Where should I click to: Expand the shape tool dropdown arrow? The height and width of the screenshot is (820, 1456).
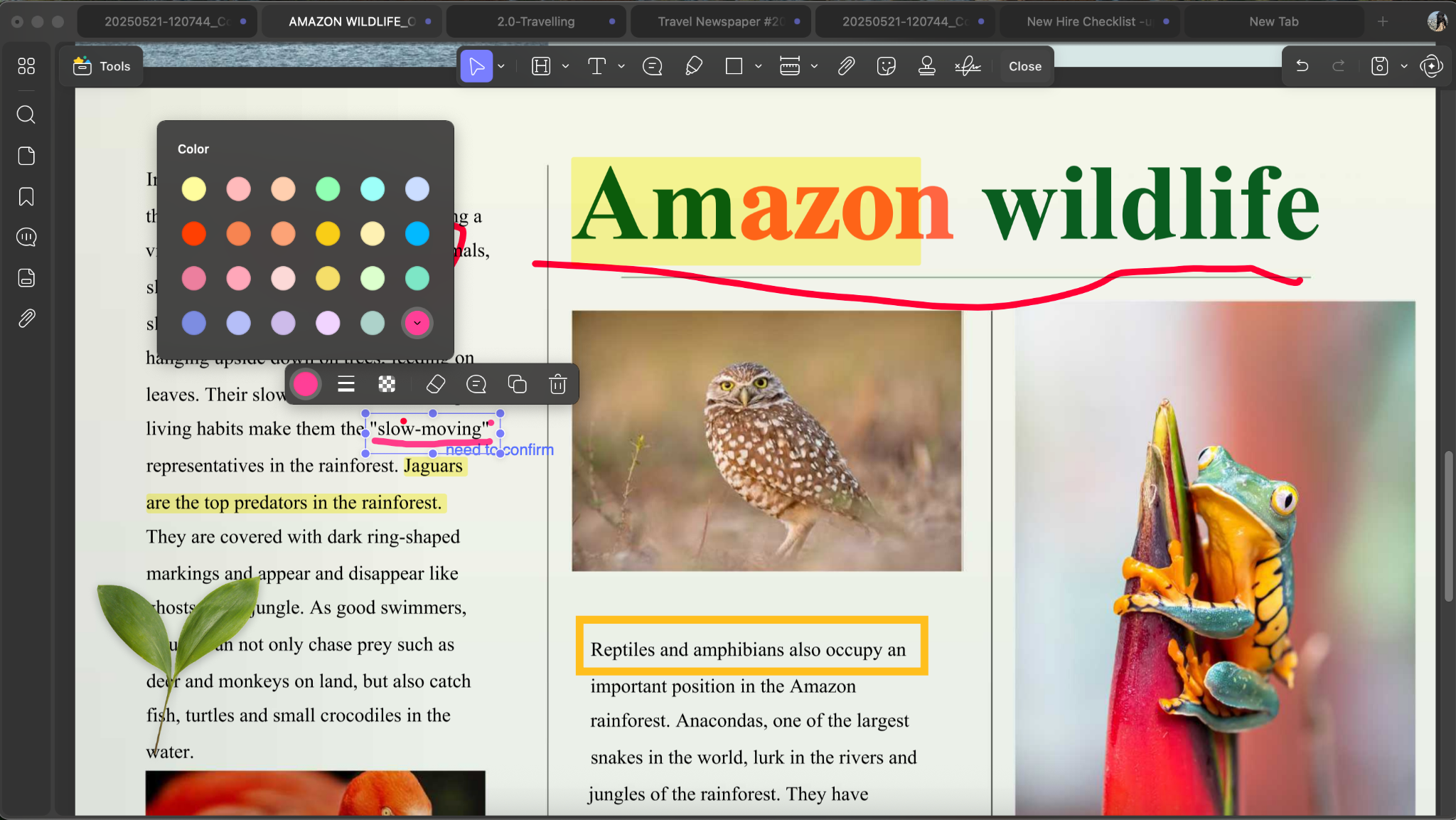tap(759, 66)
